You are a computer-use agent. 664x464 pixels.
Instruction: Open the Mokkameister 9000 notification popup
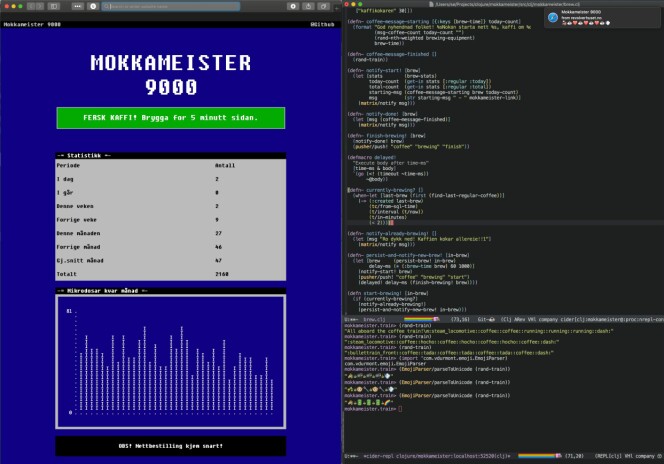[x=602, y=17]
